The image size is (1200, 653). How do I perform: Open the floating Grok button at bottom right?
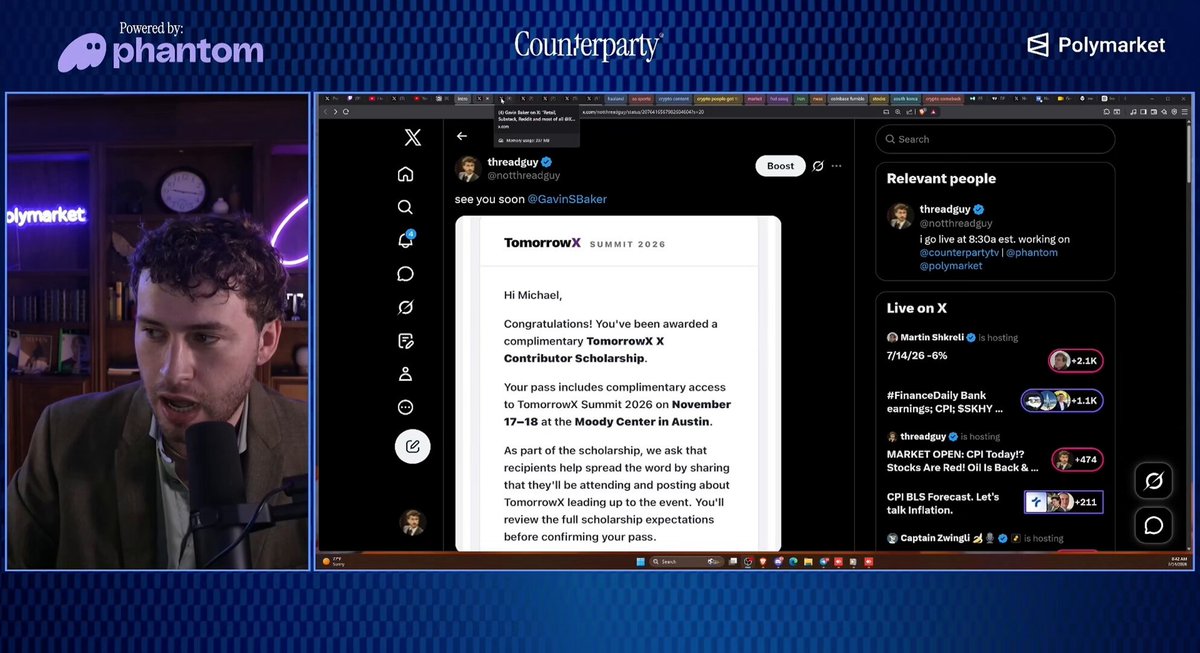pos(1153,482)
